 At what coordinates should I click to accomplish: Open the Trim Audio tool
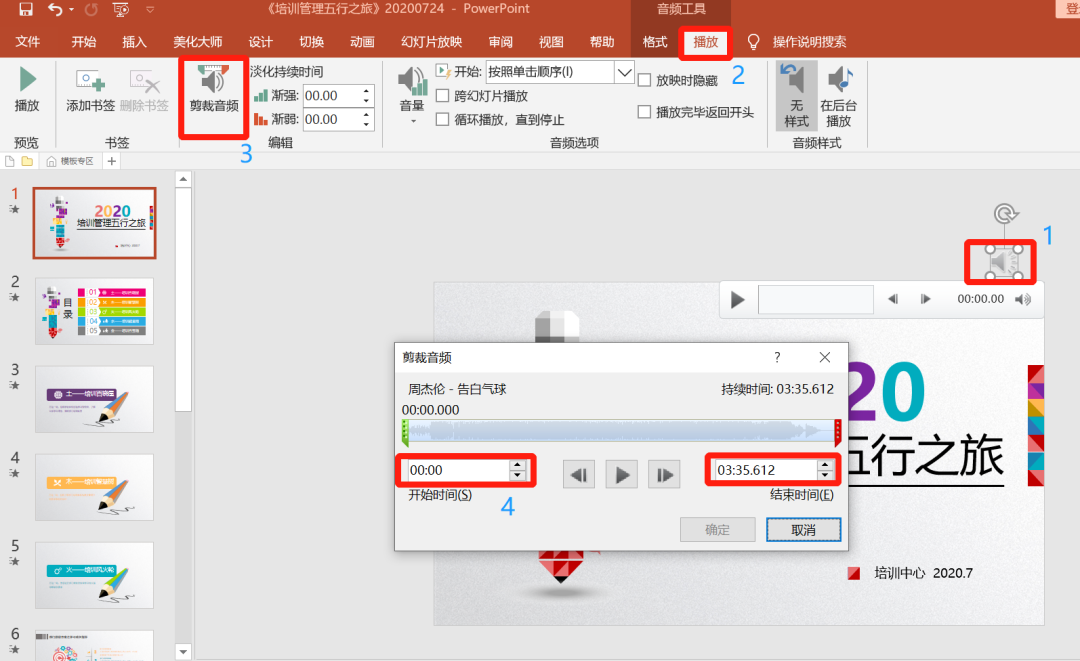tap(214, 89)
